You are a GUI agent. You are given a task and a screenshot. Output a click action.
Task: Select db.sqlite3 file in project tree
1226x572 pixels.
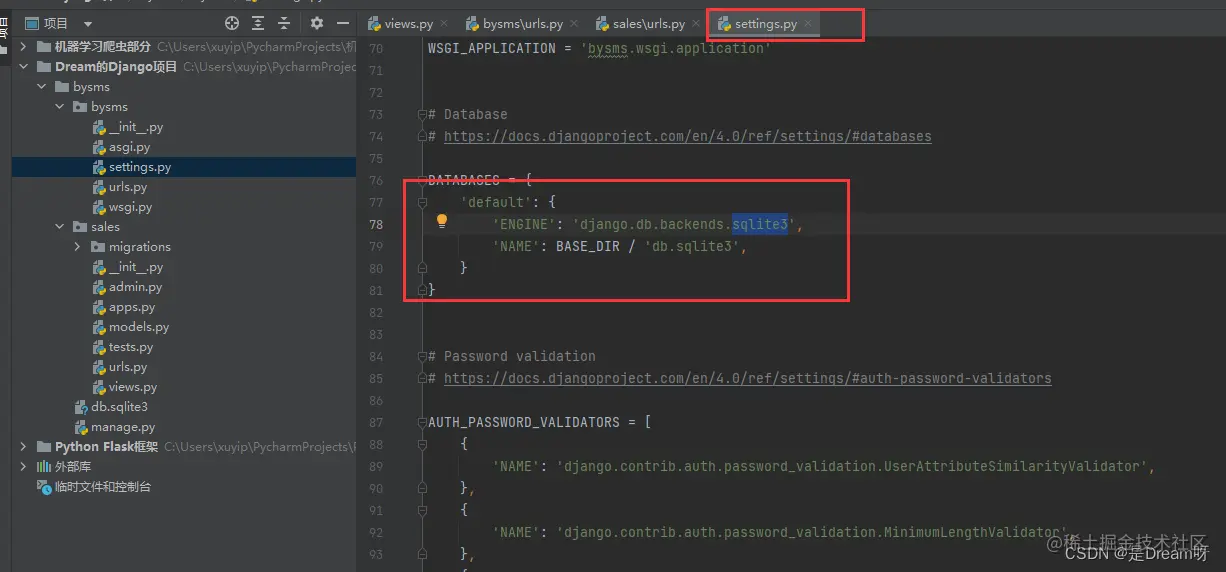[119, 407]
